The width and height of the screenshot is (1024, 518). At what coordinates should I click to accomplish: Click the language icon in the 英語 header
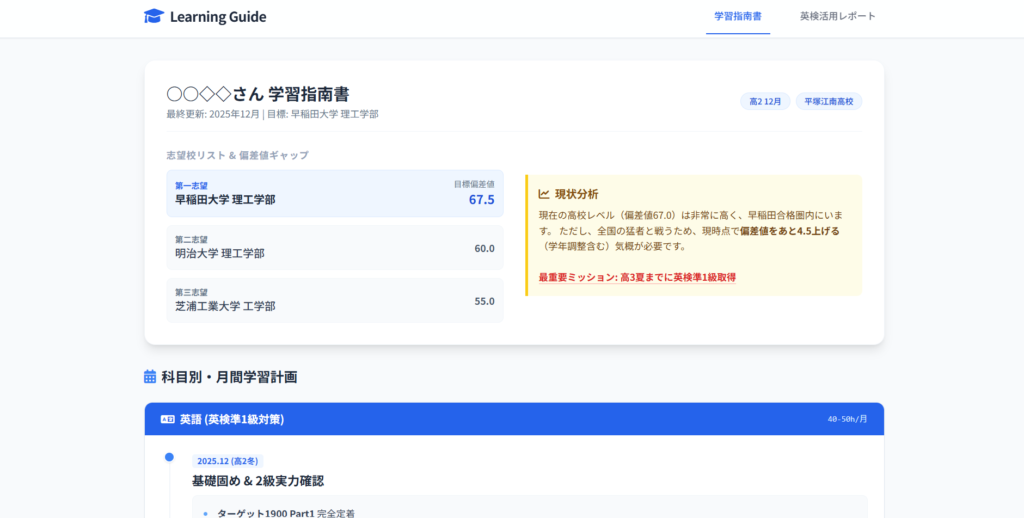[167, 419]
